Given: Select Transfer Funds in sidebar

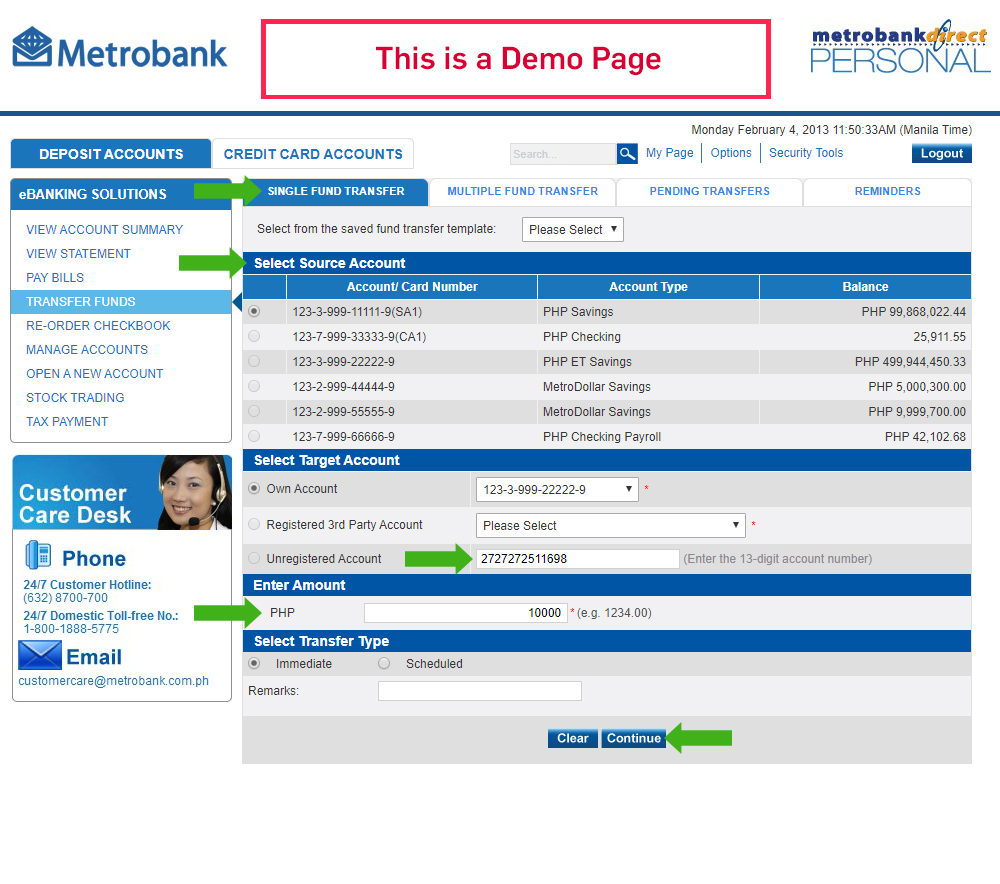Looking at the screenshot, I should pyautogui.click(x=121, y=302).
